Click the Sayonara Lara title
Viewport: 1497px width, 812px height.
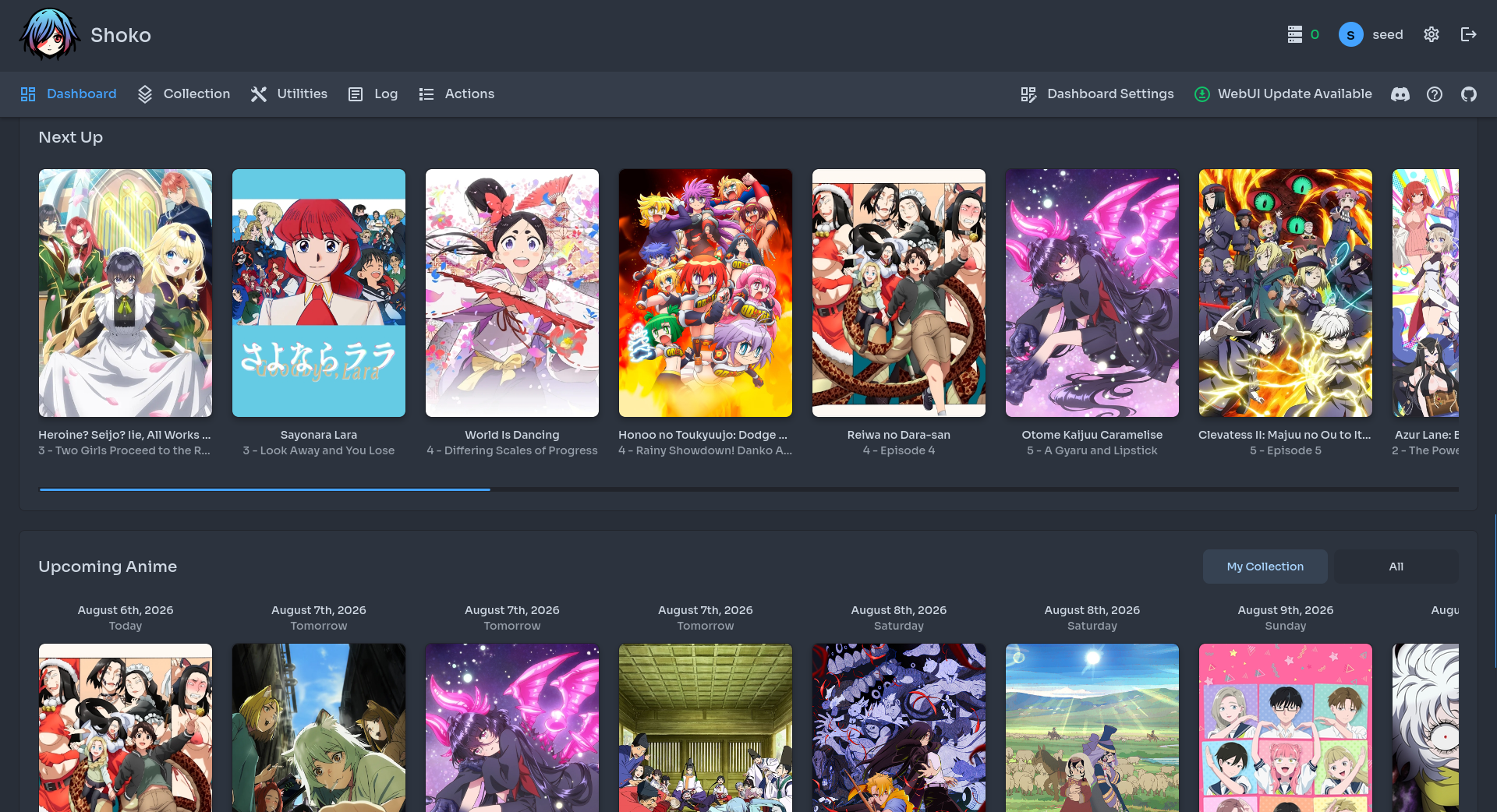click(319, 435)
